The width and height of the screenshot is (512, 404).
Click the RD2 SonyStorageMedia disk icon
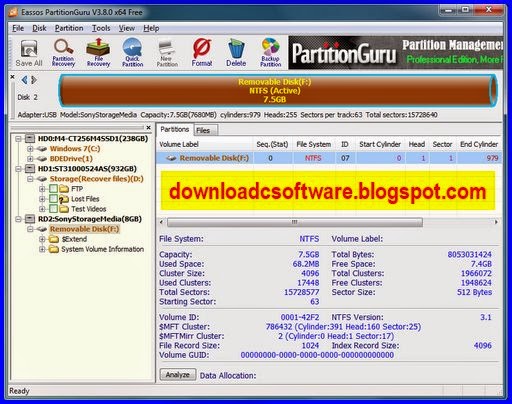(30, 219)
